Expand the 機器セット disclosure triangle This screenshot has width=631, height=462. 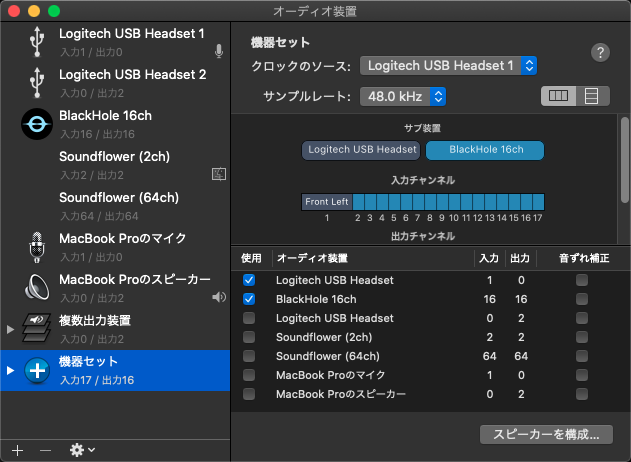point(10,370)
